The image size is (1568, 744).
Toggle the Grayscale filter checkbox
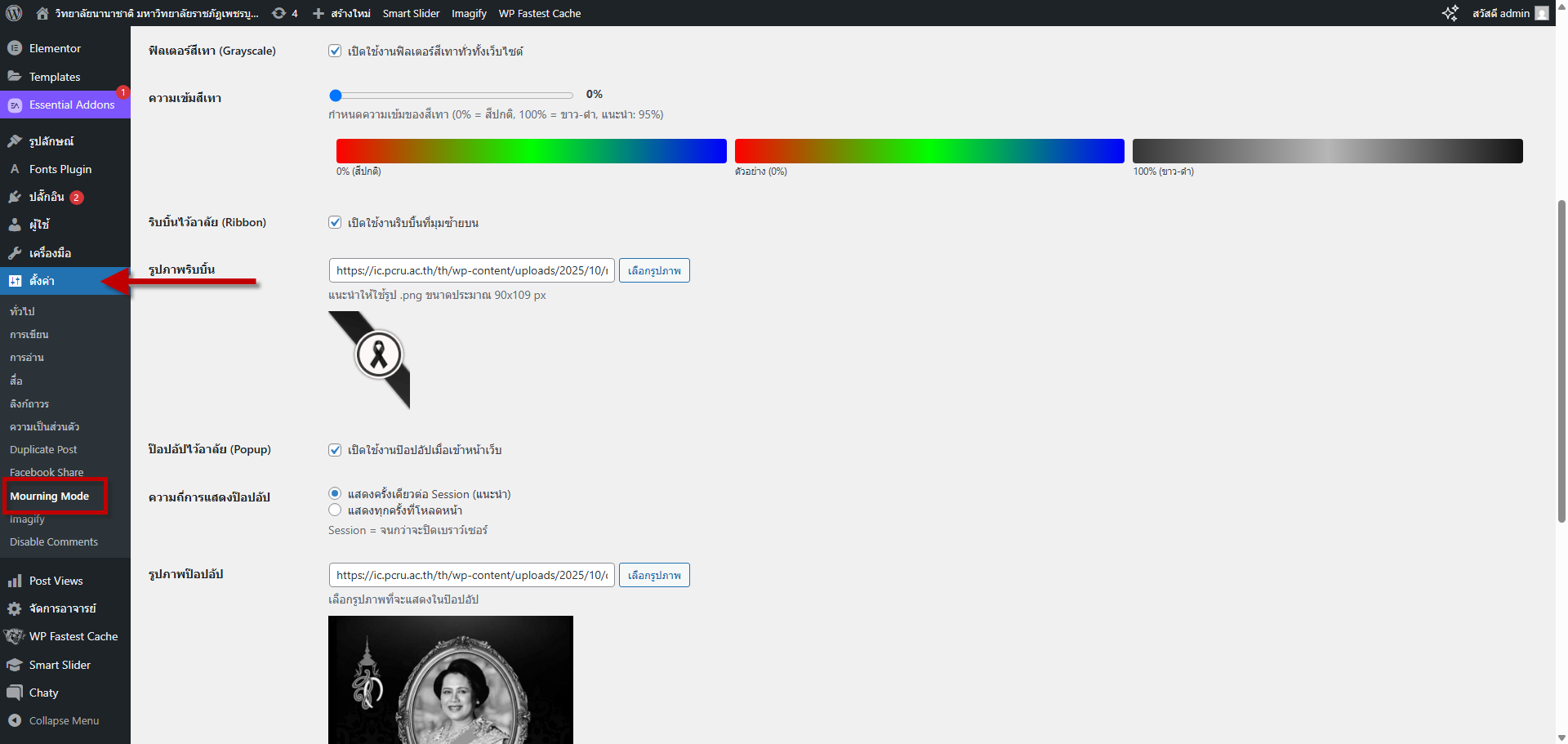click(335, 51)
